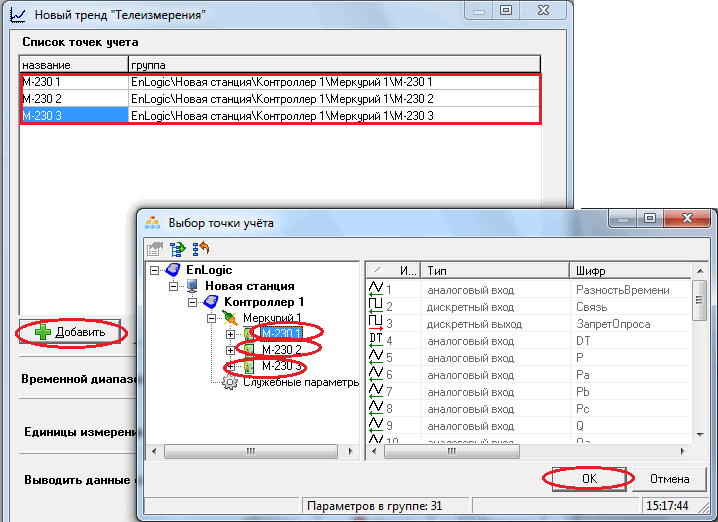This screenshot has width=718, height=522.
Task: Click the Контроллер 1 node icon
Action: coord(211,302)
